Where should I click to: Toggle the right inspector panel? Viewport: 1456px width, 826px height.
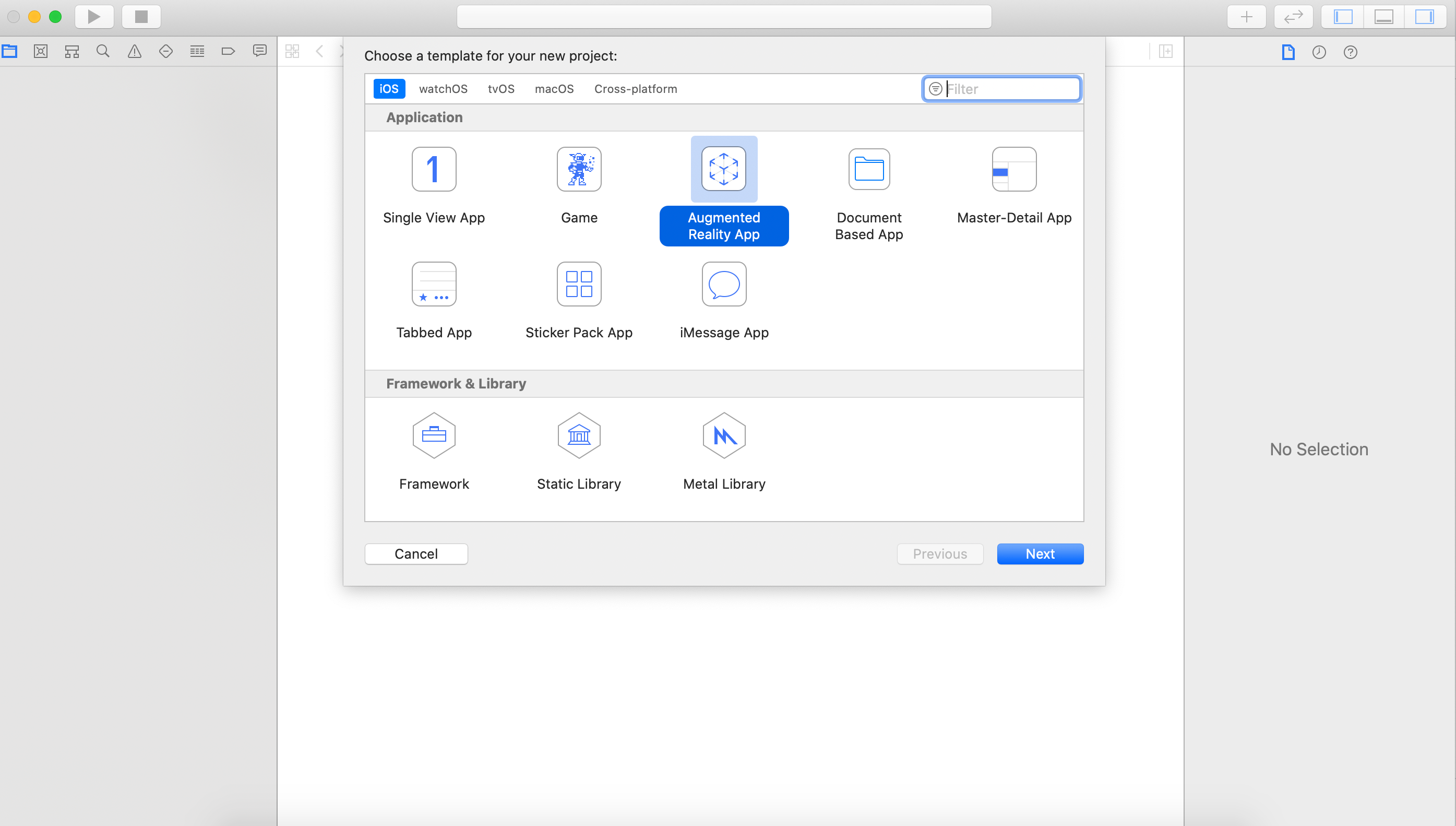click(x=1424, y=17)
